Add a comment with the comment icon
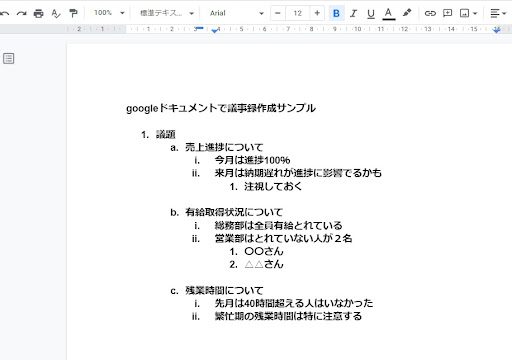The width and height of the screenshot is (512, 360). [447, 13]
